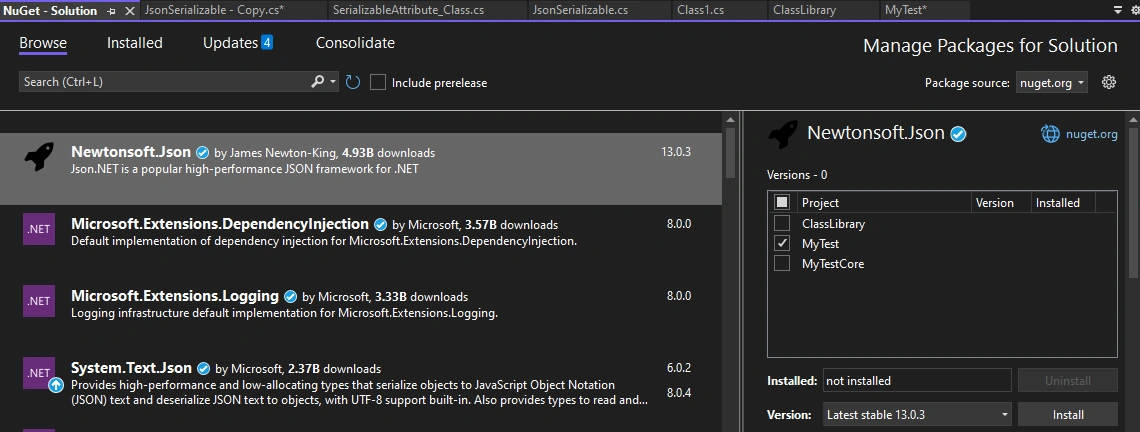The width and height of the screenshot is (1140, 432).
Task: Open NuGet settings gear icon
Action: pyautogui.click(x=1109, y=82)
